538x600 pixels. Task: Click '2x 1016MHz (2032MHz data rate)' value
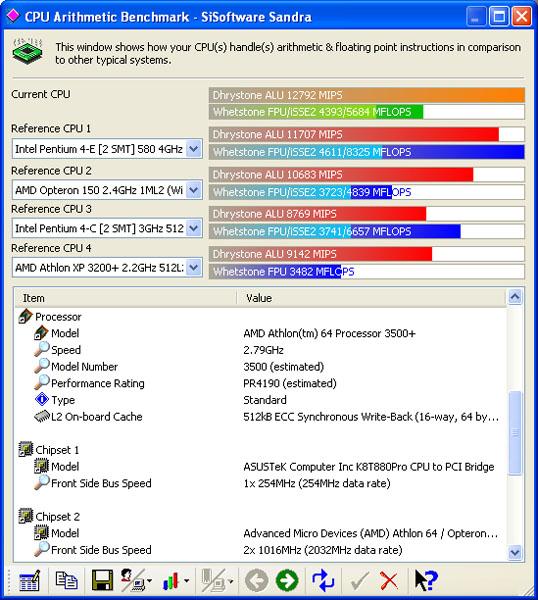(x=323, y=550)
